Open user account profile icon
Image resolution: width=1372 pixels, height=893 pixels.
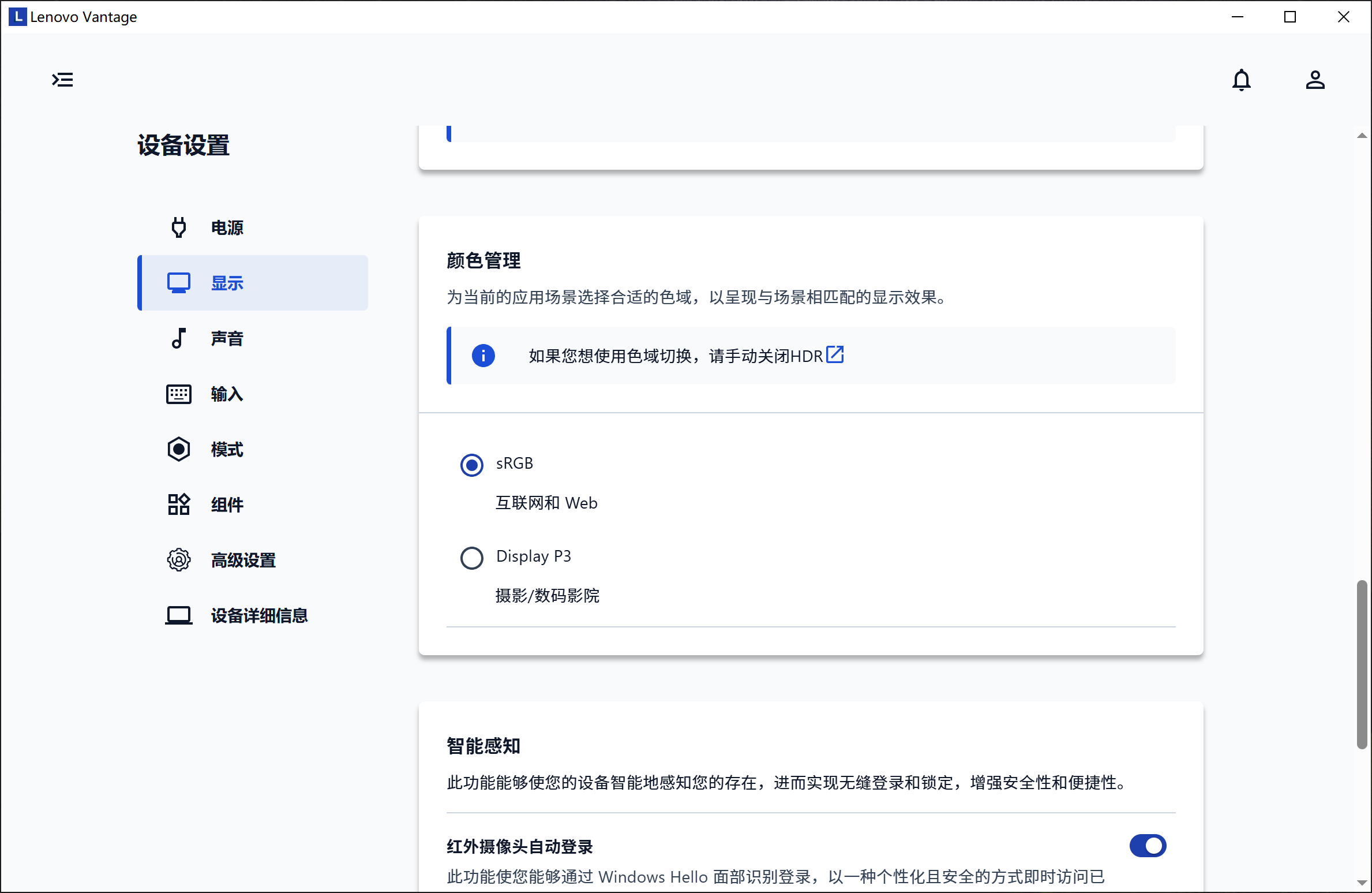1315,80
